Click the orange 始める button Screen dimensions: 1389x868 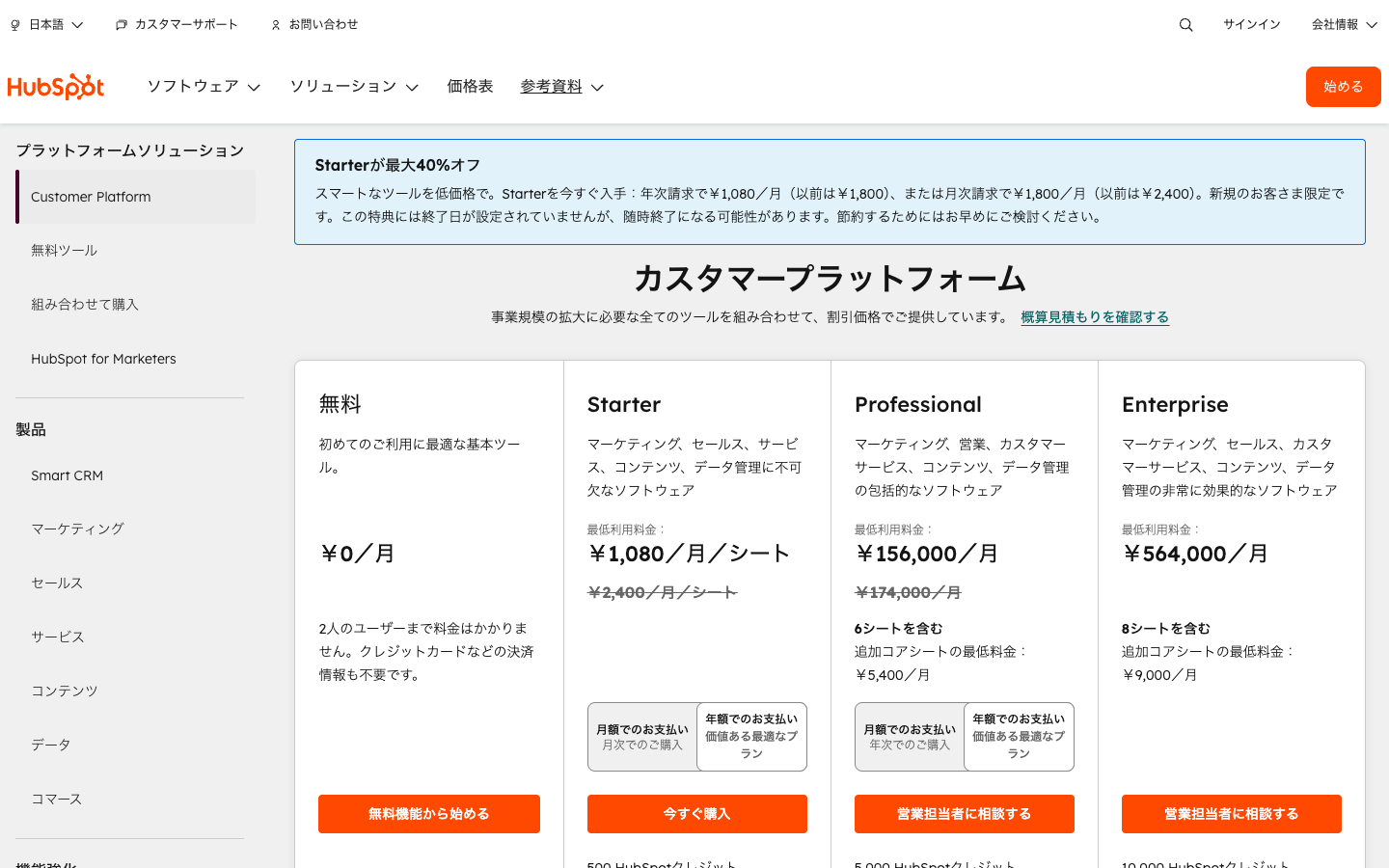(1343, 86)
